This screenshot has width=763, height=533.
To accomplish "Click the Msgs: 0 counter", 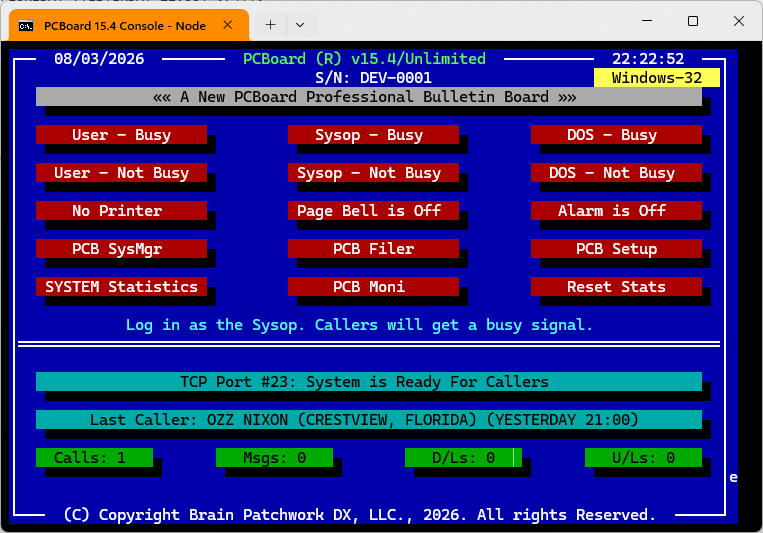I will 274,458.
